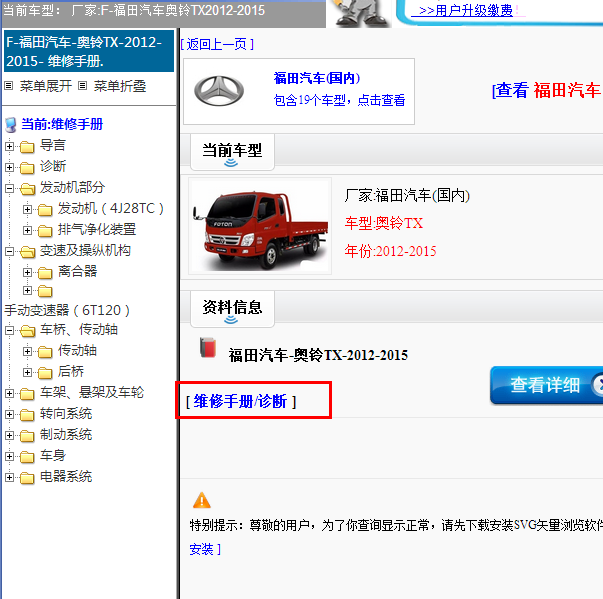
Task: Click the 当前:维修手册 computer icon
Action: pyautogui.click(x=11, y=125)
